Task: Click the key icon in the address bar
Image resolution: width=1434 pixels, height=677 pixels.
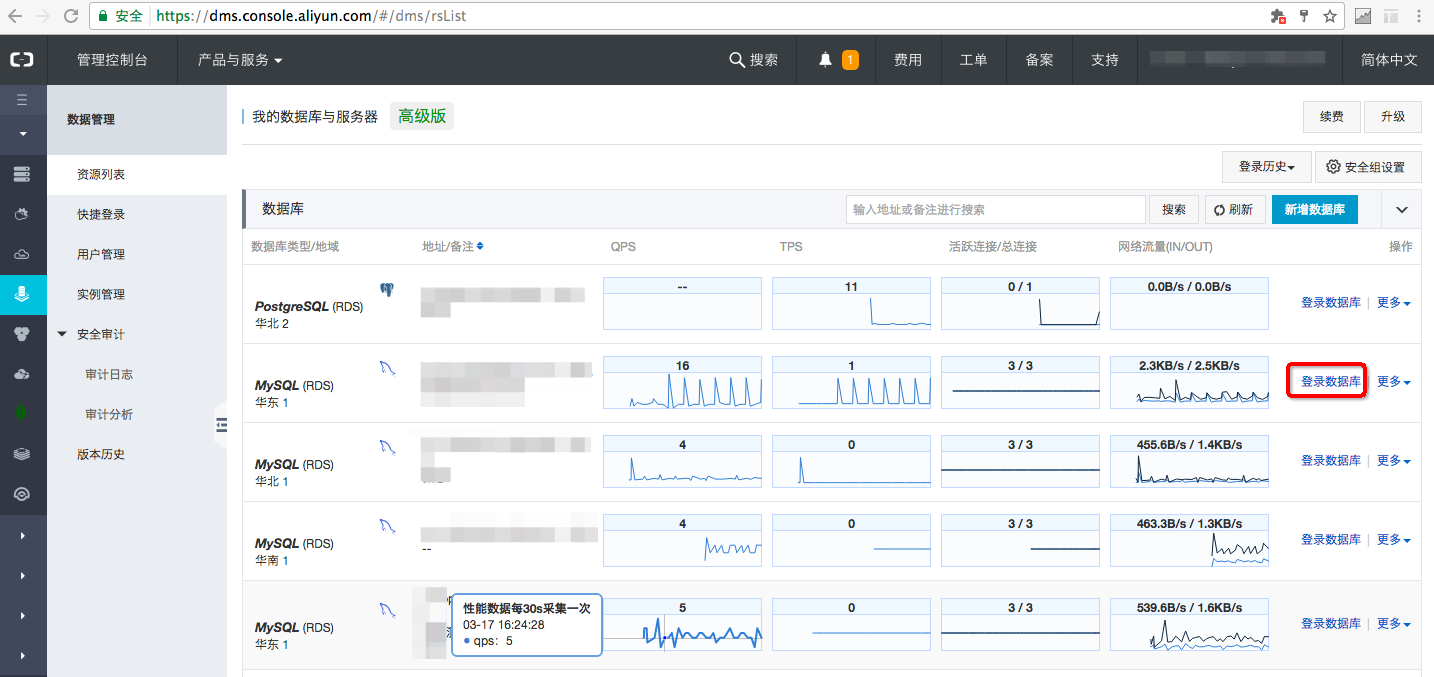Action: (x=1304, y=16)
